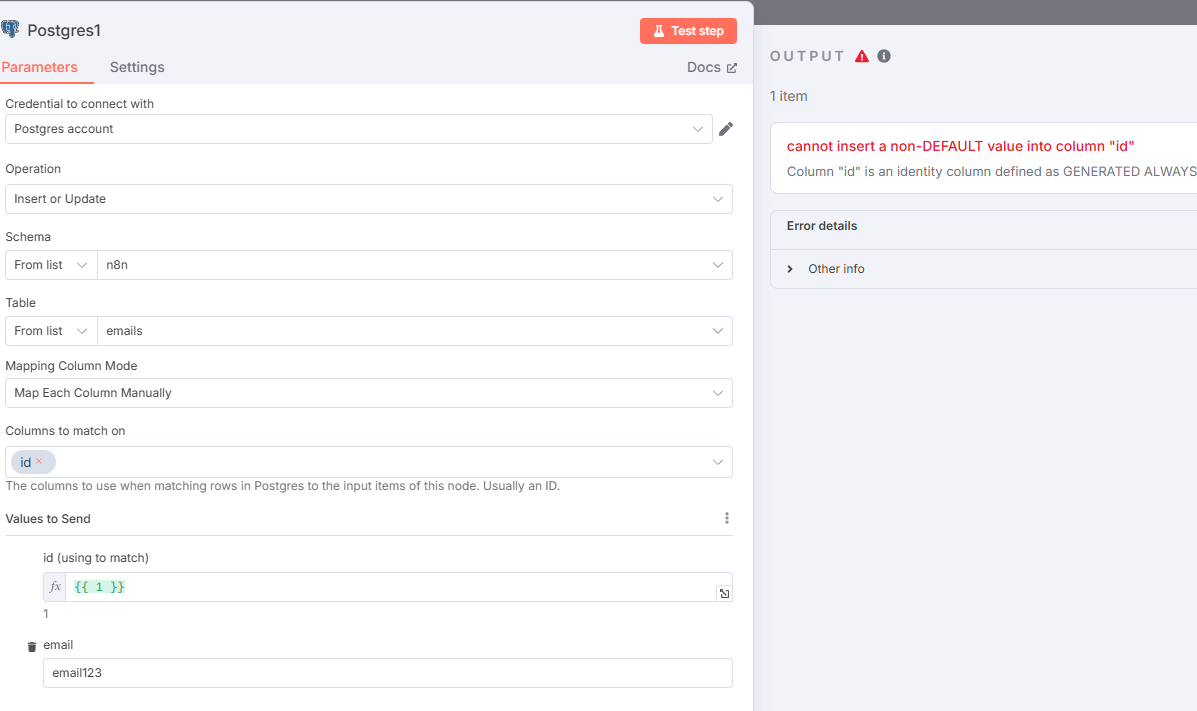Run the Test step button
This screenshot has height=711, width=1197.
point(688,31)
